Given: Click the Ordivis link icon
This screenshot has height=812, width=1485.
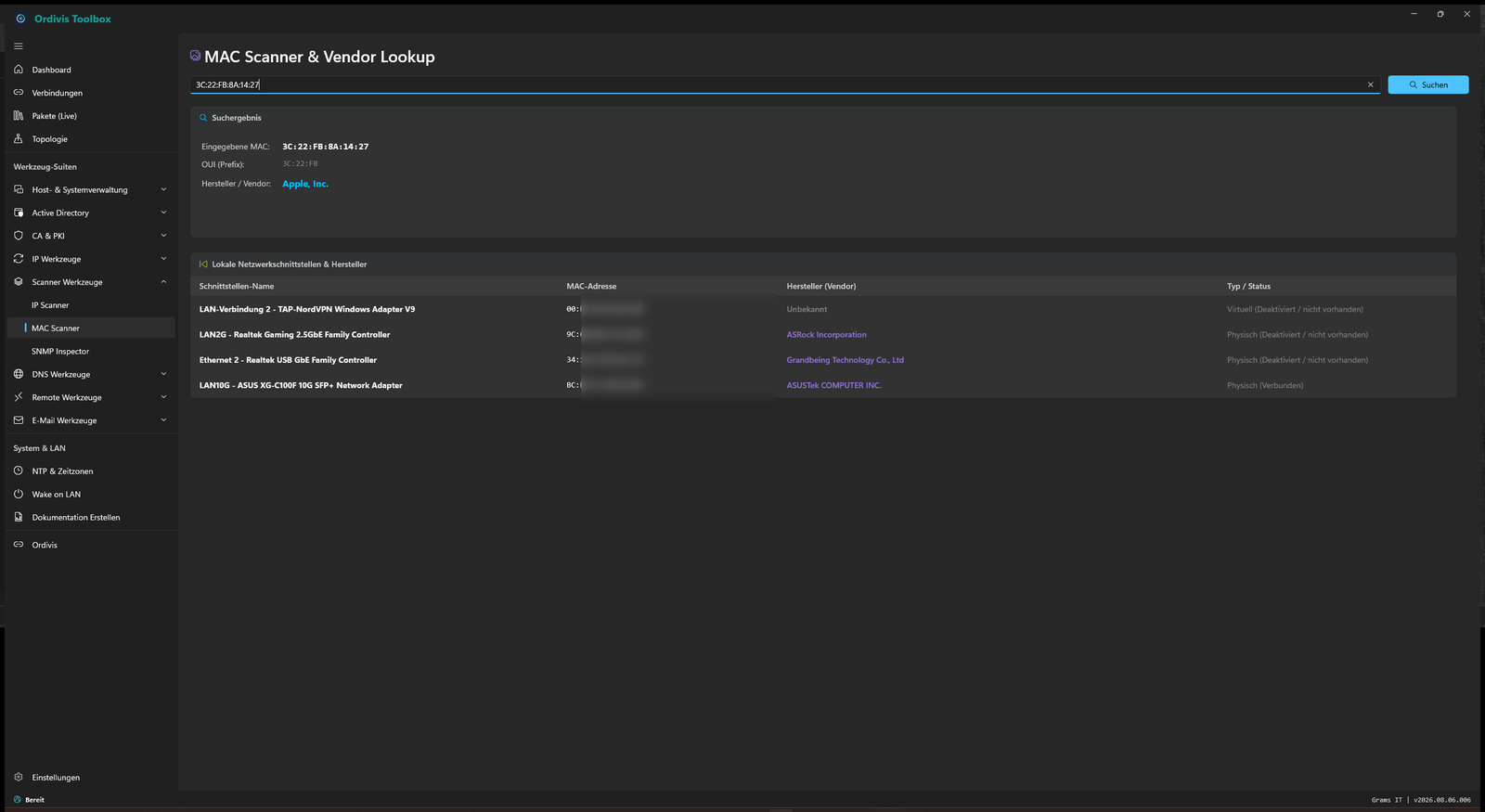Looking at the screenshot, I should pyautogui.click(x=19, y=545).
